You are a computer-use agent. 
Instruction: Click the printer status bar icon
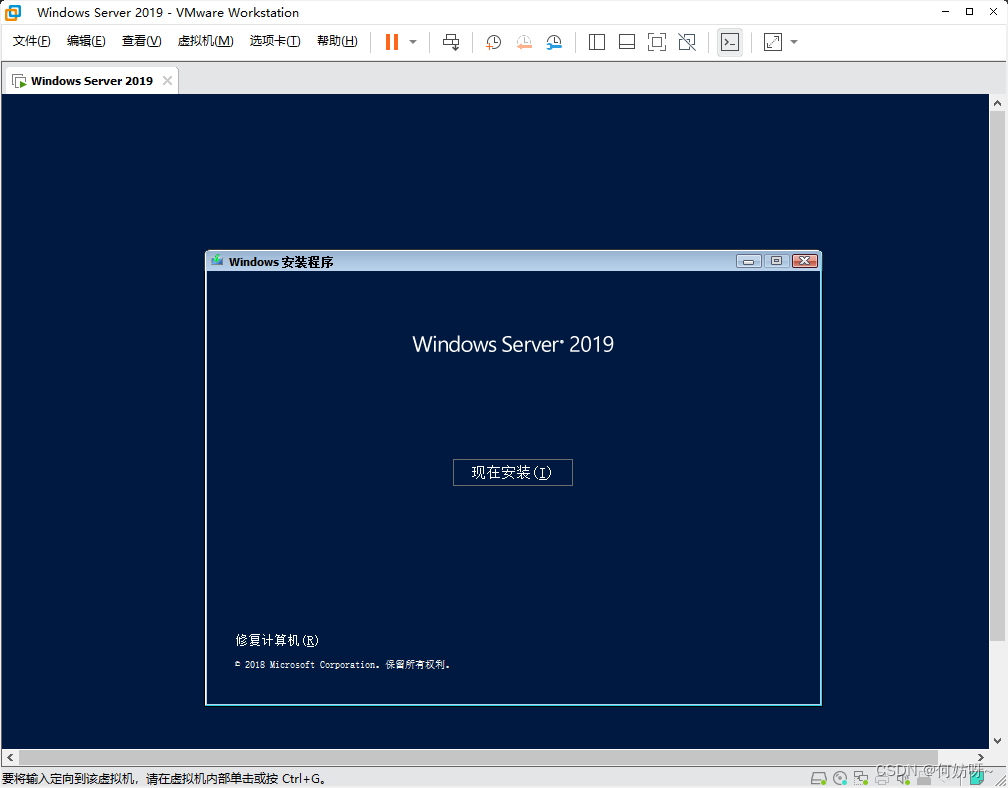click(882, 779)
